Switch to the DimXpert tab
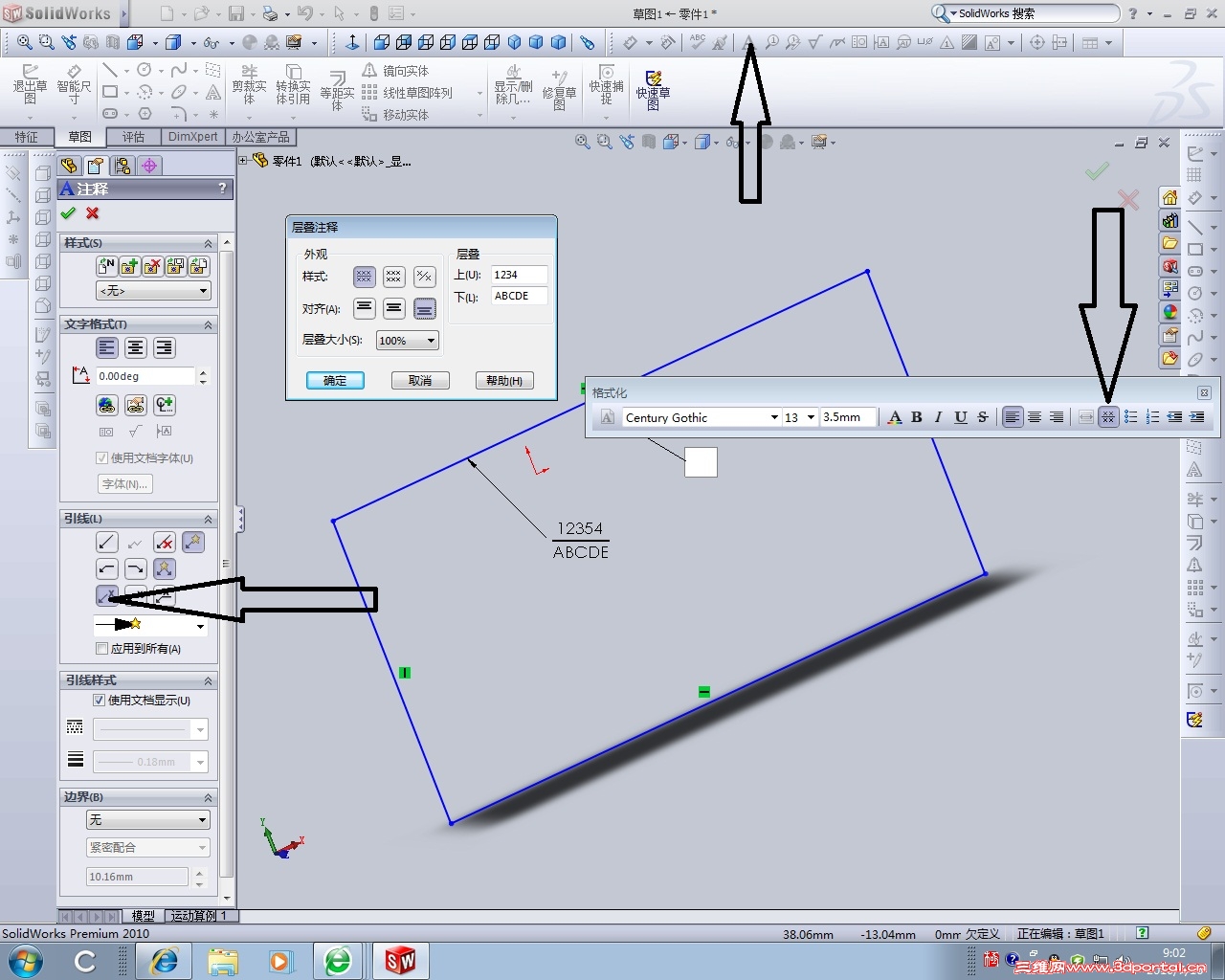The height and width of the screenshot is (980, 1225). [192, 137]
